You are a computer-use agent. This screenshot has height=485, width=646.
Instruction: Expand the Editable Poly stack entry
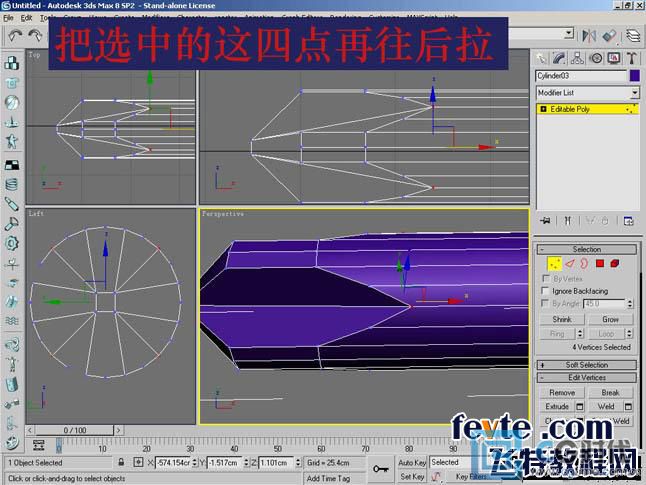(543, 109)
